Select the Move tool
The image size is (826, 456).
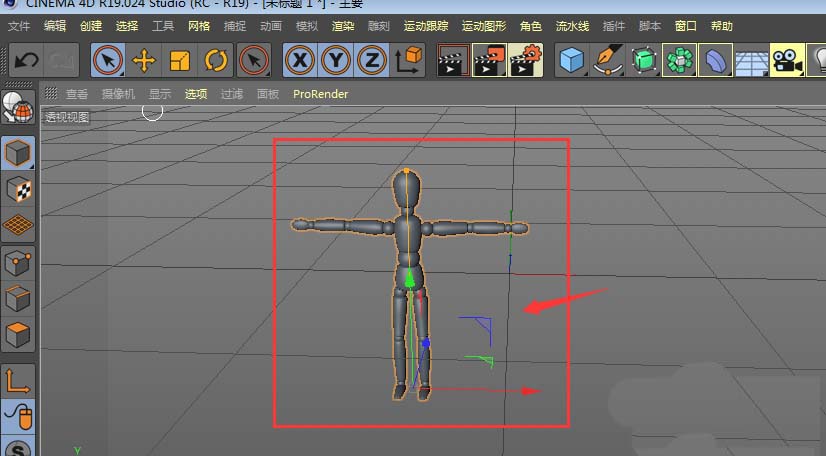pos(144,61)
